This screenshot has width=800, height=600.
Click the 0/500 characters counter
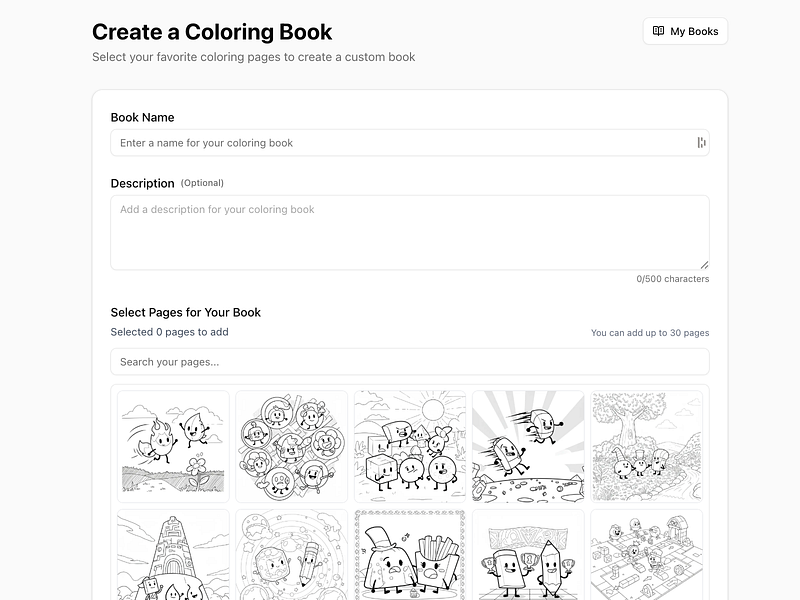pos(673,279)
